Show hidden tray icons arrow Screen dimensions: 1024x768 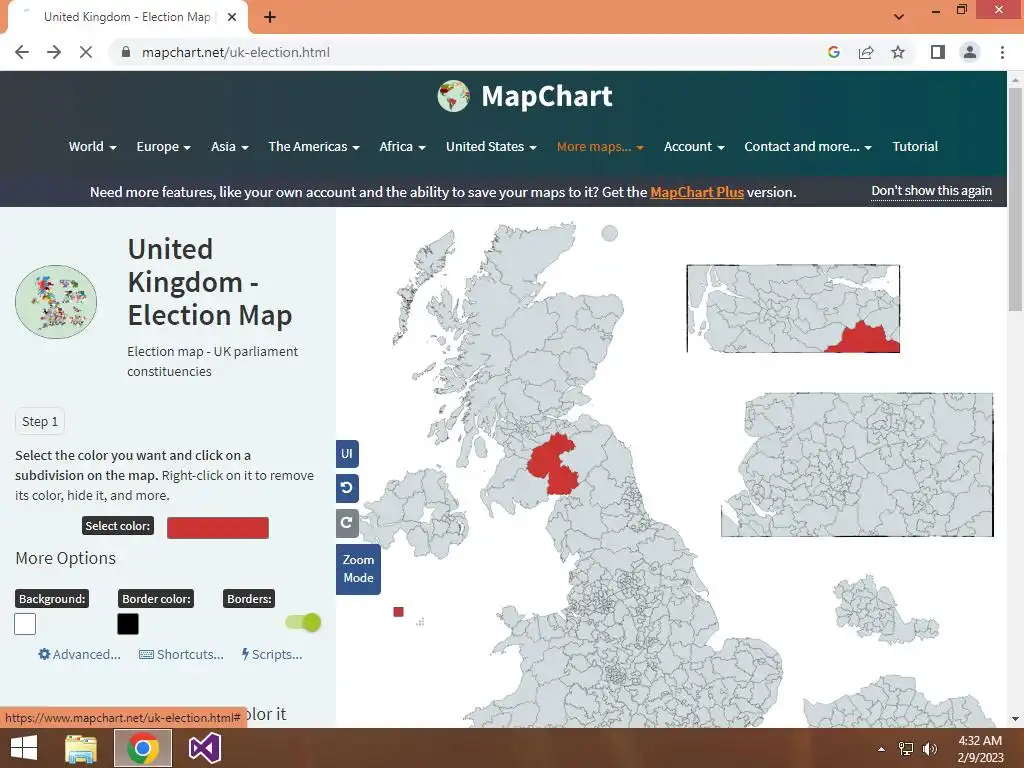point(881,748)
